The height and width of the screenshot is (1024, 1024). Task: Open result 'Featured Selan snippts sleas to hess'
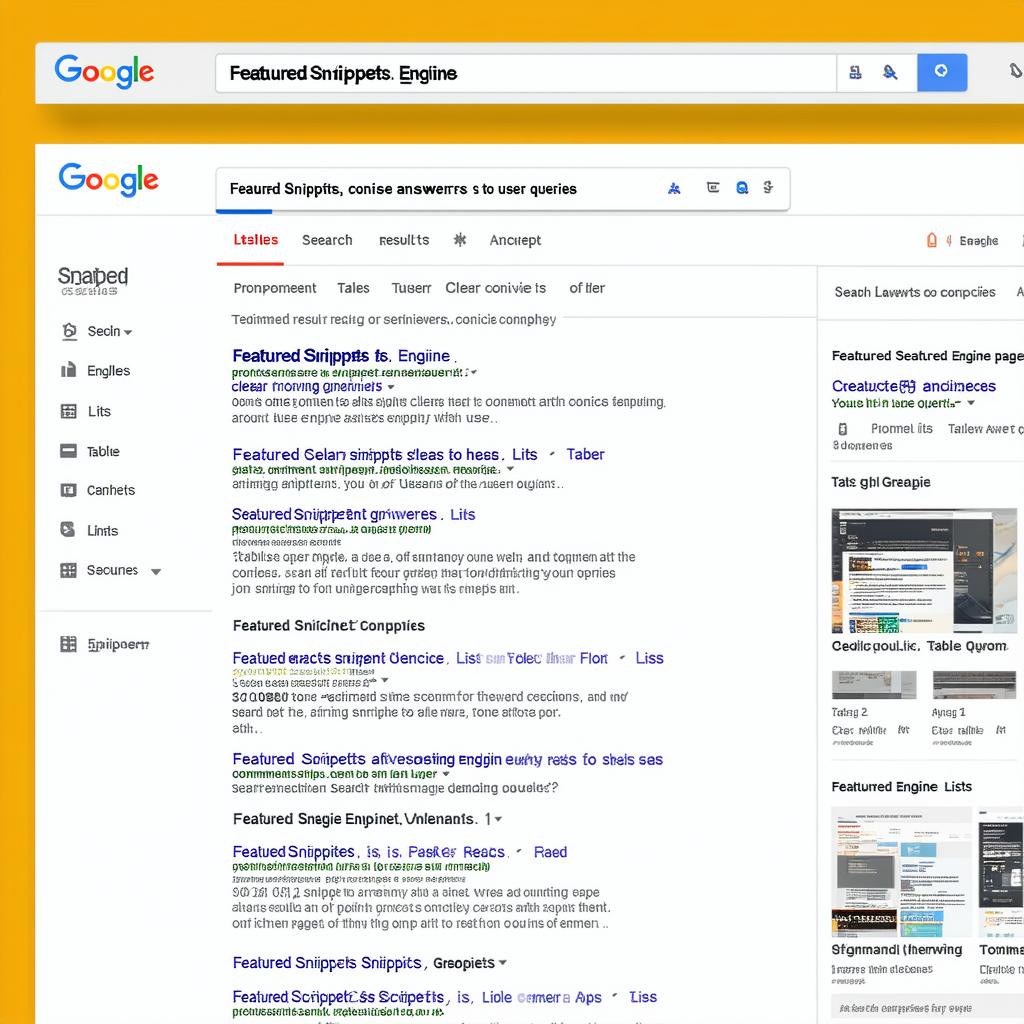tap(366, 455)
